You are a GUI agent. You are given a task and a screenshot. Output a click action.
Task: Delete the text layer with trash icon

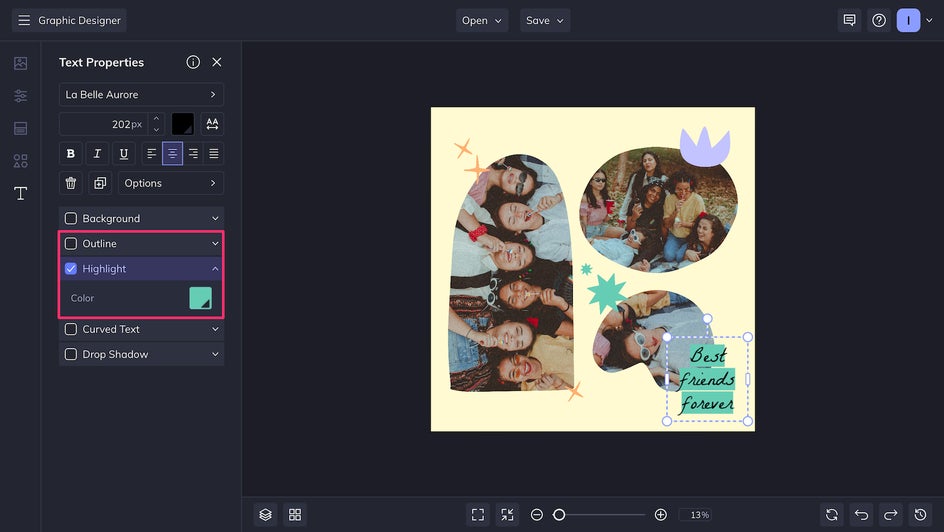click(70, 183)
